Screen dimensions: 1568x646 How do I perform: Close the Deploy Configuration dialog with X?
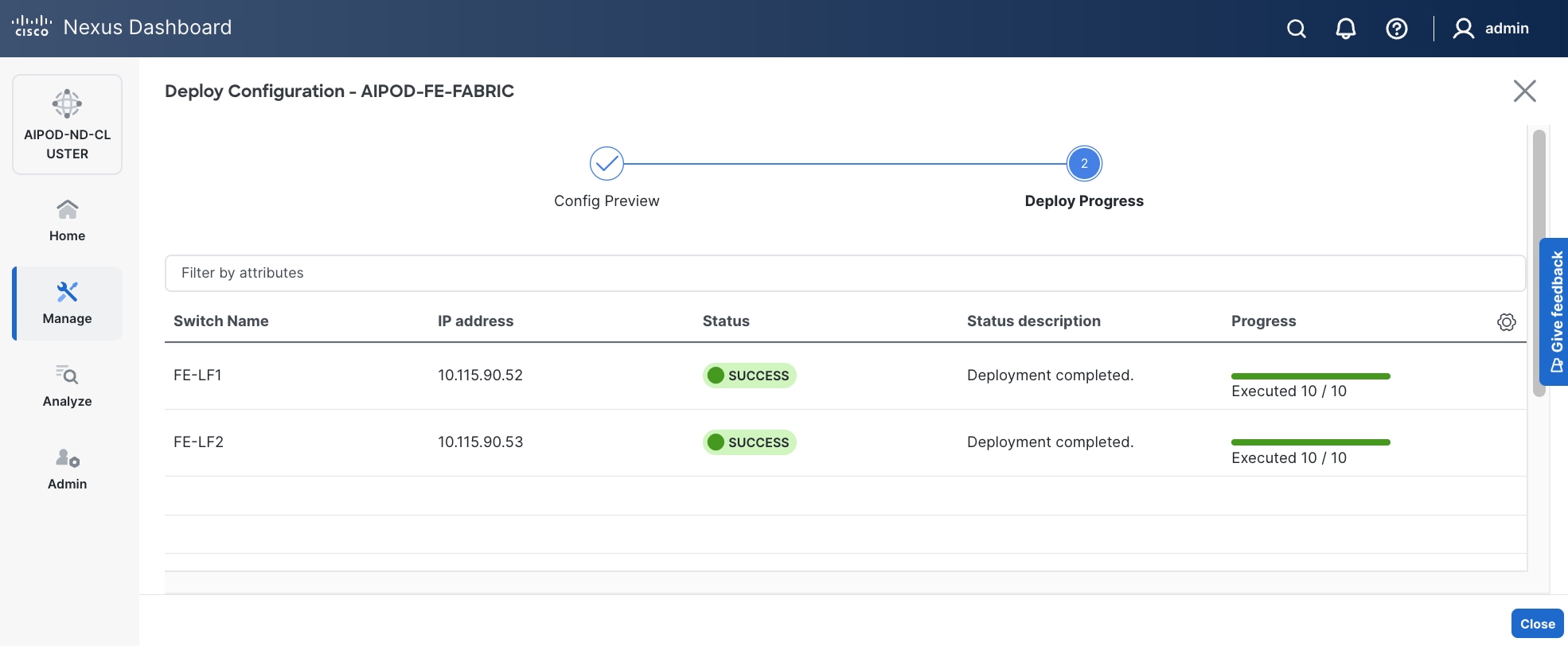click(1524, 91)
